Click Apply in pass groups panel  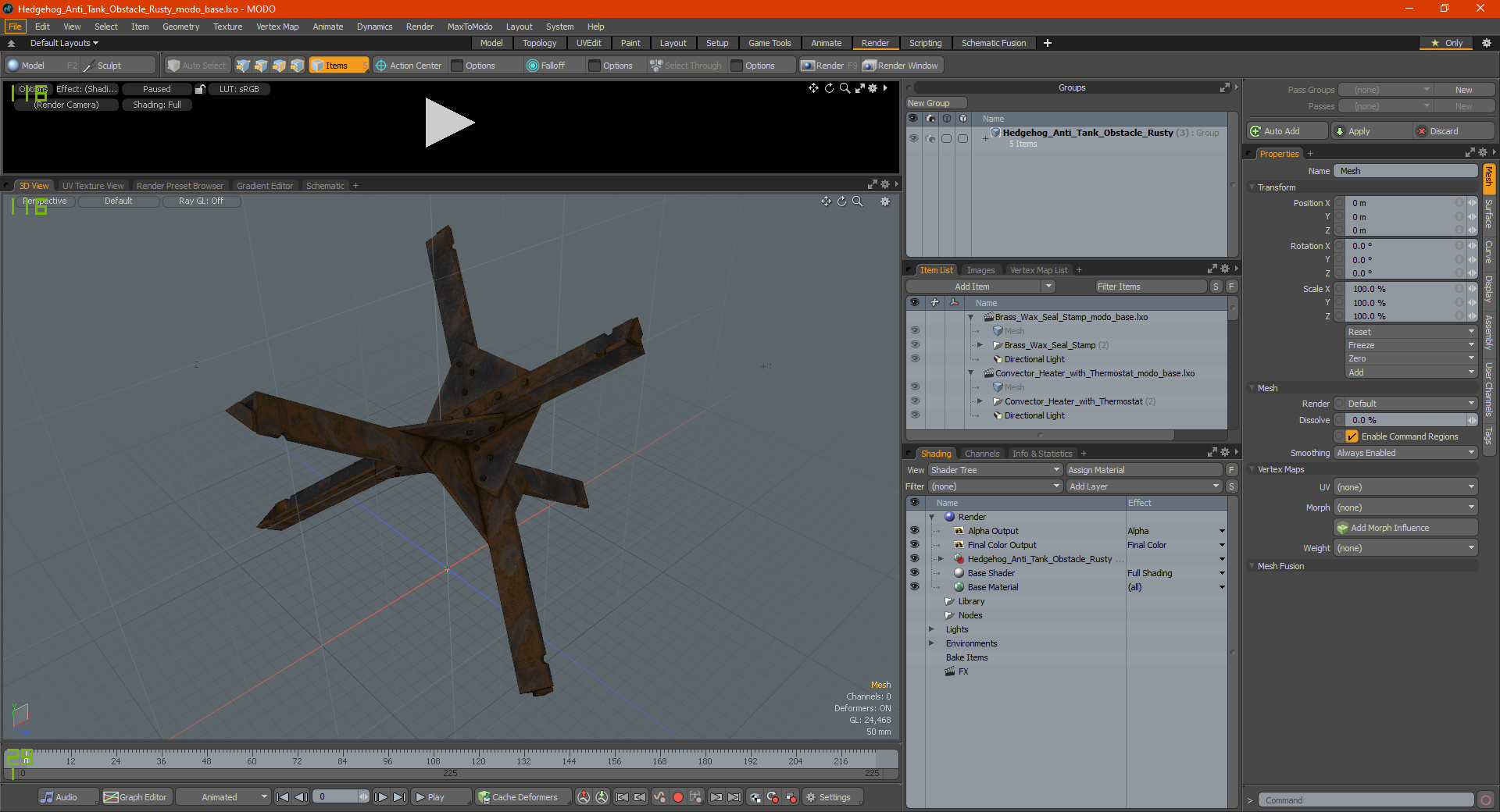tap(1372, 131)
